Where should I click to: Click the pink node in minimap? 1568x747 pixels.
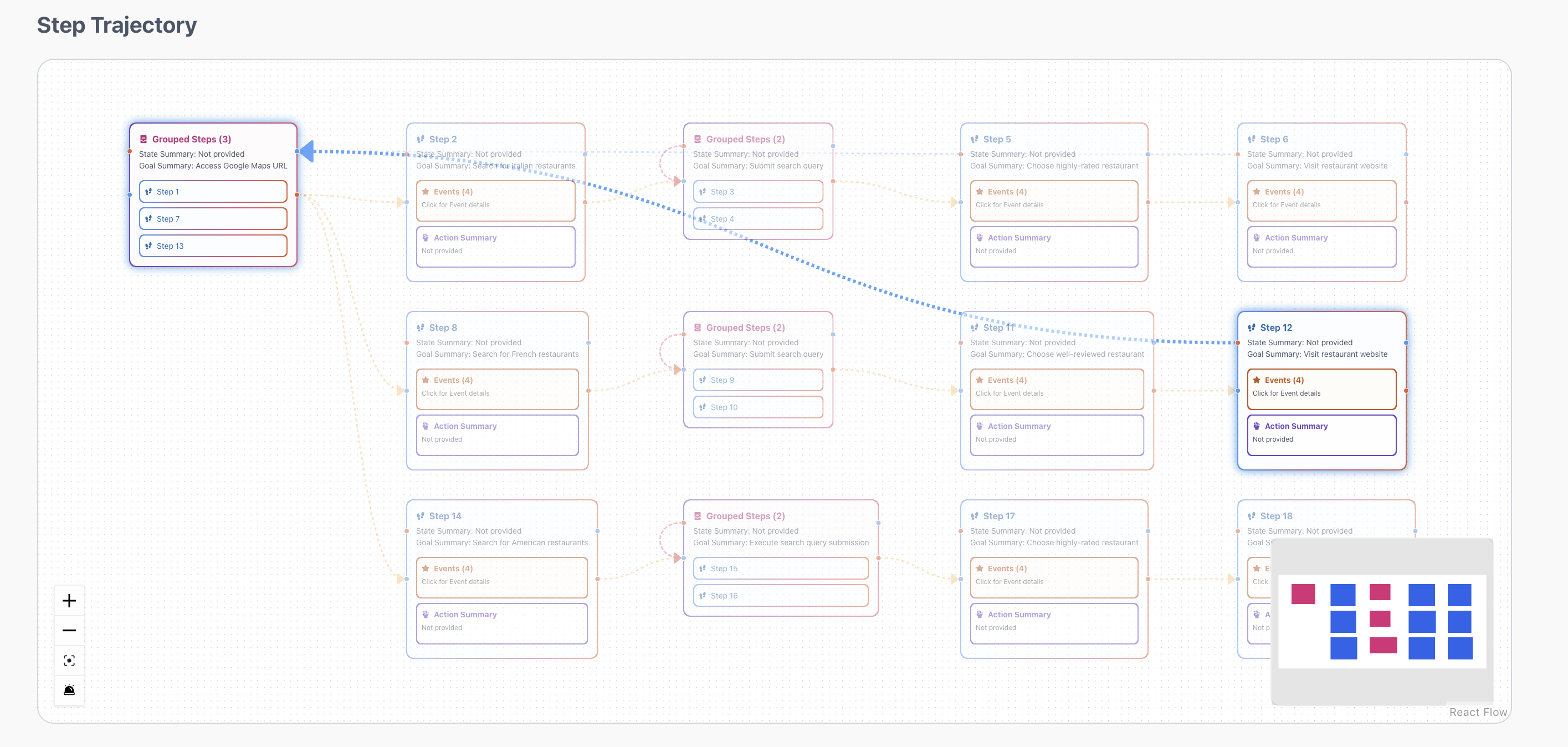[x=1303, y=593]
